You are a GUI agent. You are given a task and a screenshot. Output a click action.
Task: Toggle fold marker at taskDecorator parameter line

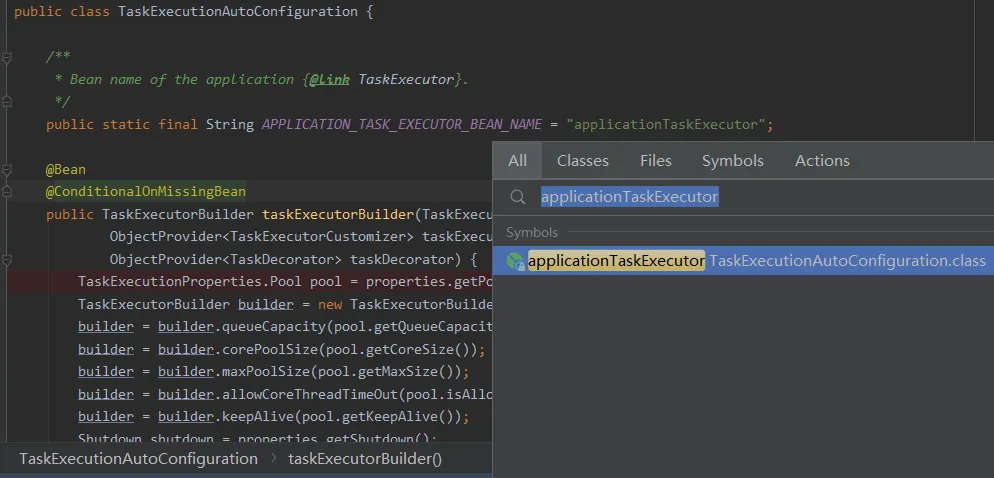(x=6, y=259)
